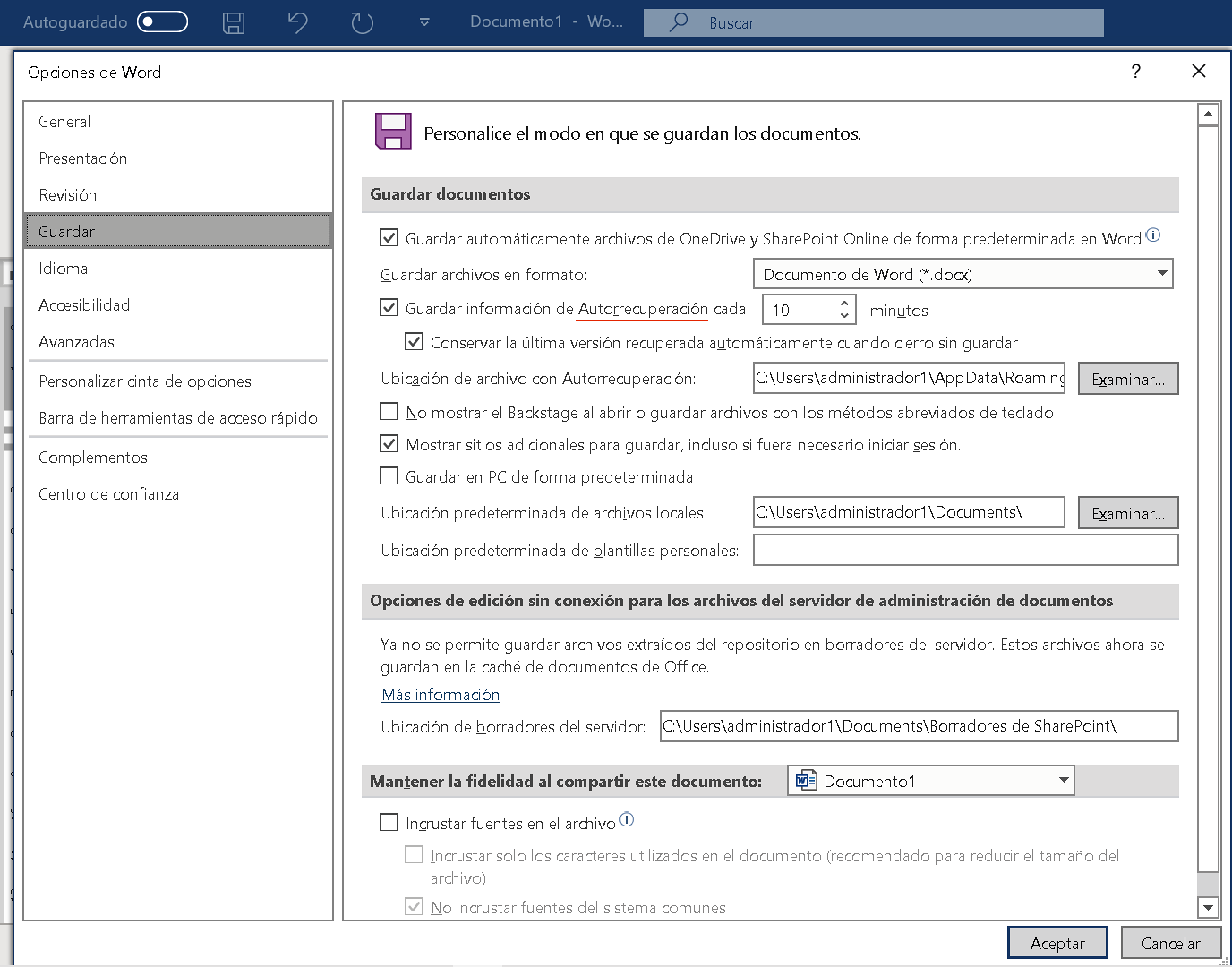
Task: Click the Cancelar button
Action: click(1171, 943)
